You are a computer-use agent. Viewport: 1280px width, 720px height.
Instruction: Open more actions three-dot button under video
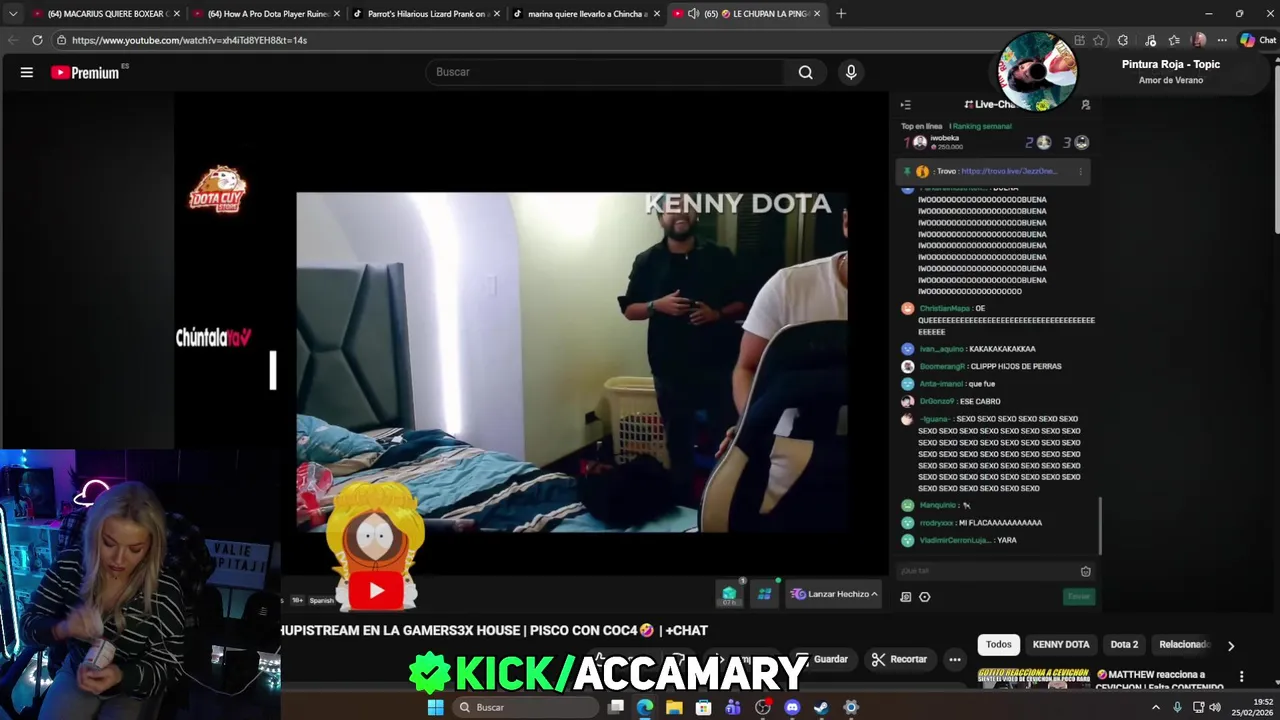click(x=955, y=659)
